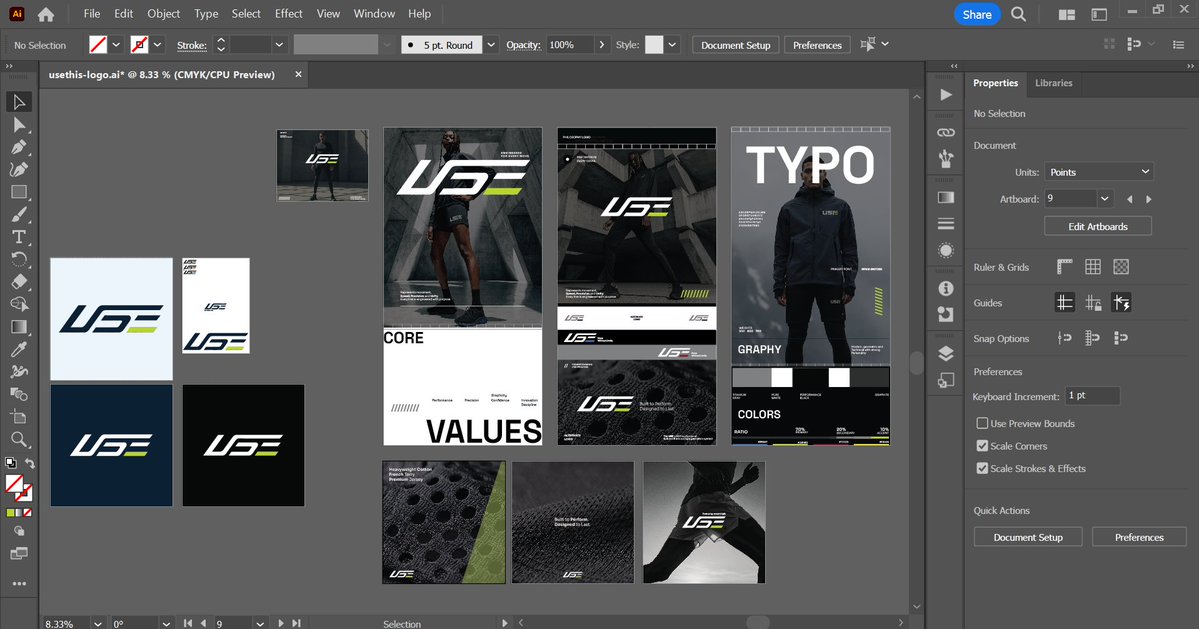This screenshot has width=1199, height=629.
Task: Toggle transparency grid icon
Action: tap(1121, 267)
